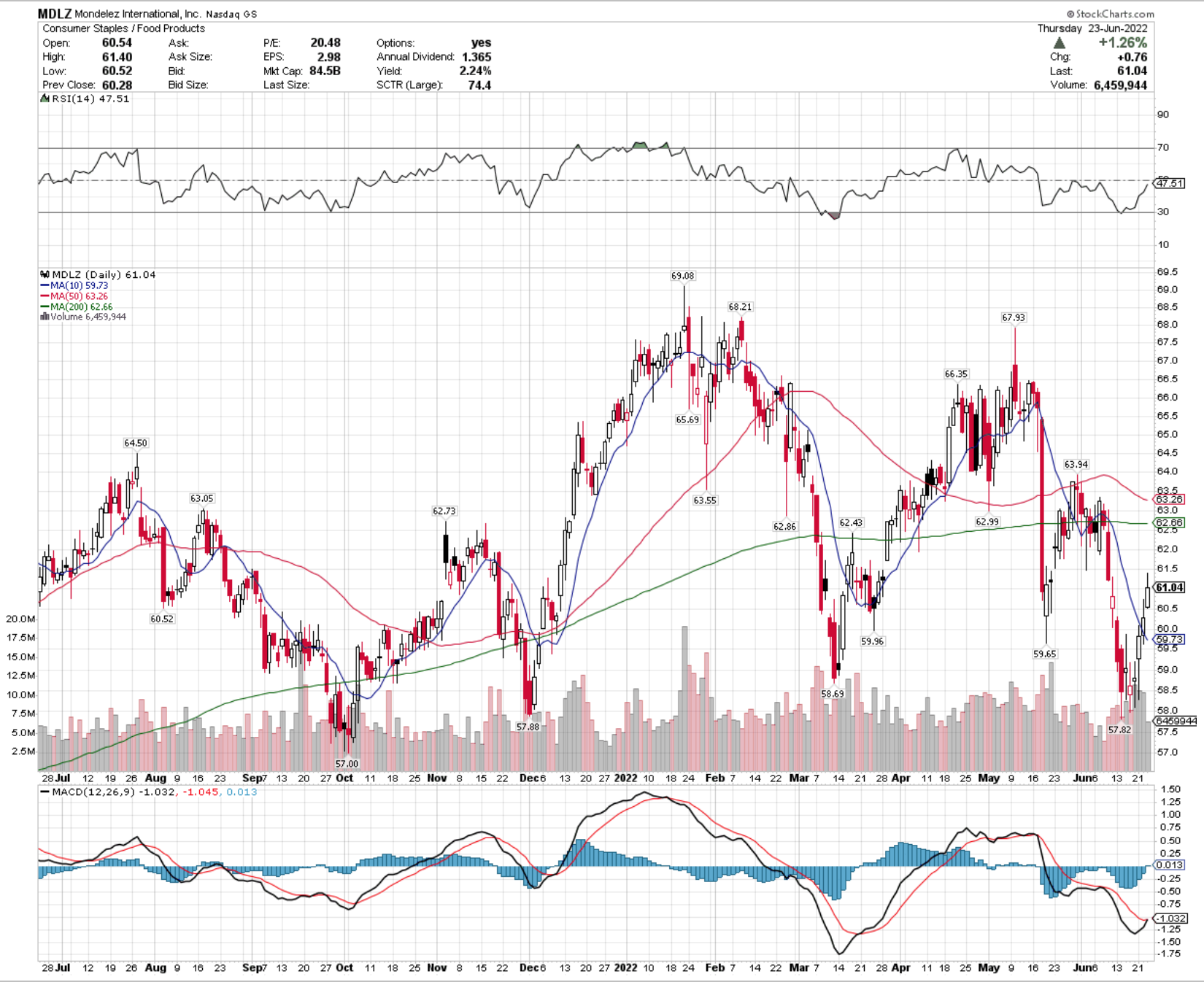Screen dimensions: 1204x982
Task: Click the Chg value +0.76
Action: click(1132, 57)
